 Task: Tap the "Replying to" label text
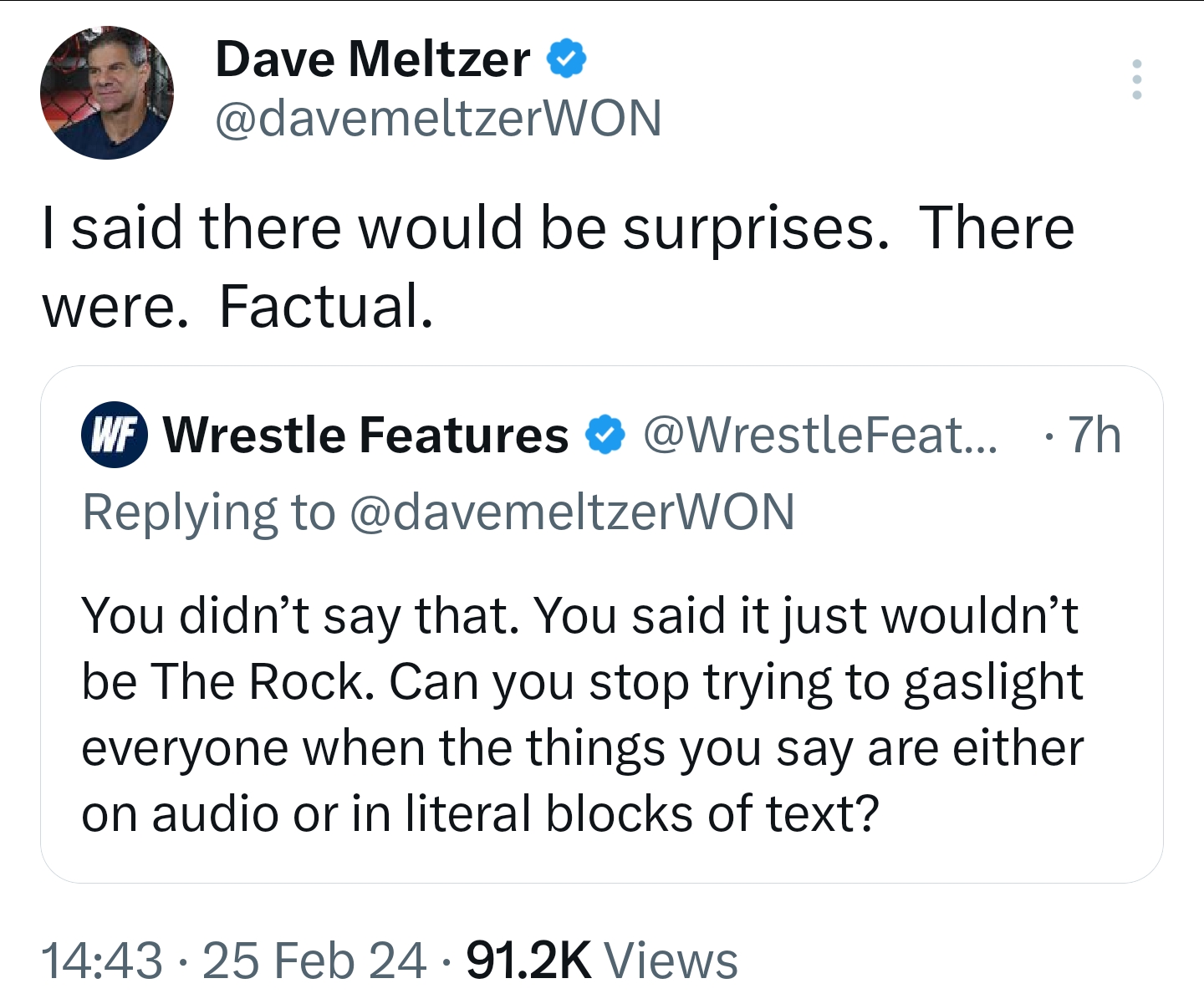click(x=208, y=512)
